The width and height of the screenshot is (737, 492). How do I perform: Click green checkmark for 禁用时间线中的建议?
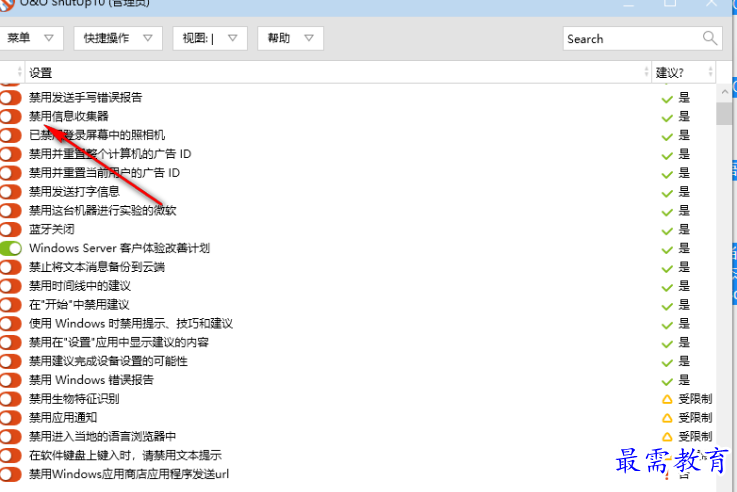click(667, 287)
